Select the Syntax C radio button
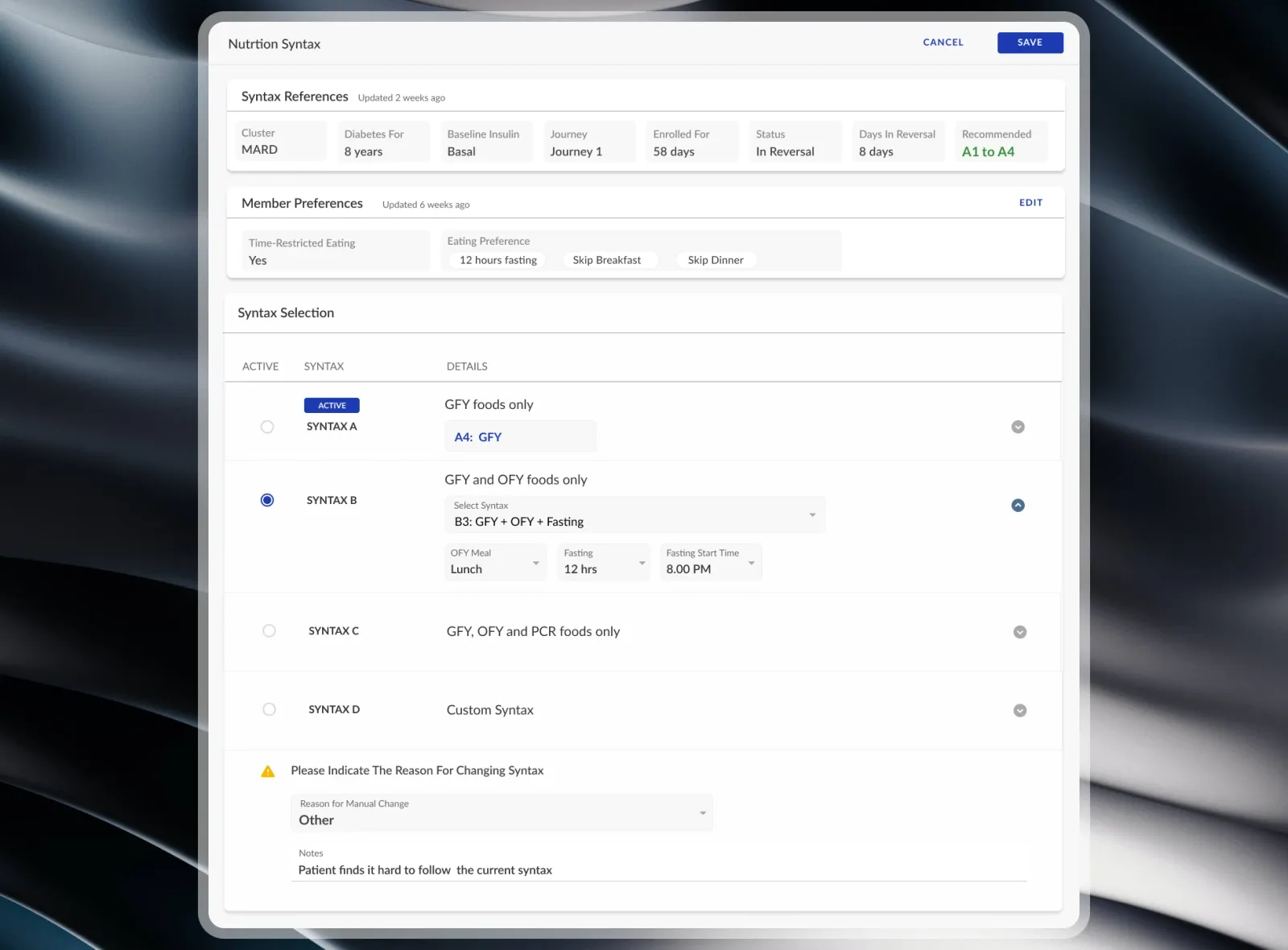This screenshot has height=950, width=1288. click(269, 630)
